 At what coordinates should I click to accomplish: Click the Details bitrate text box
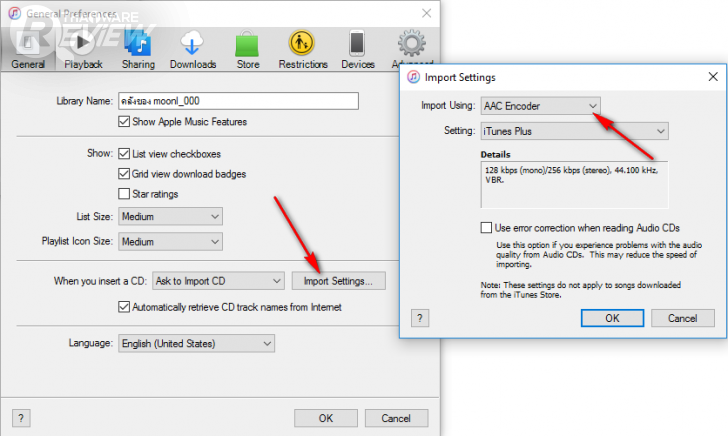(x=574, y=184)
